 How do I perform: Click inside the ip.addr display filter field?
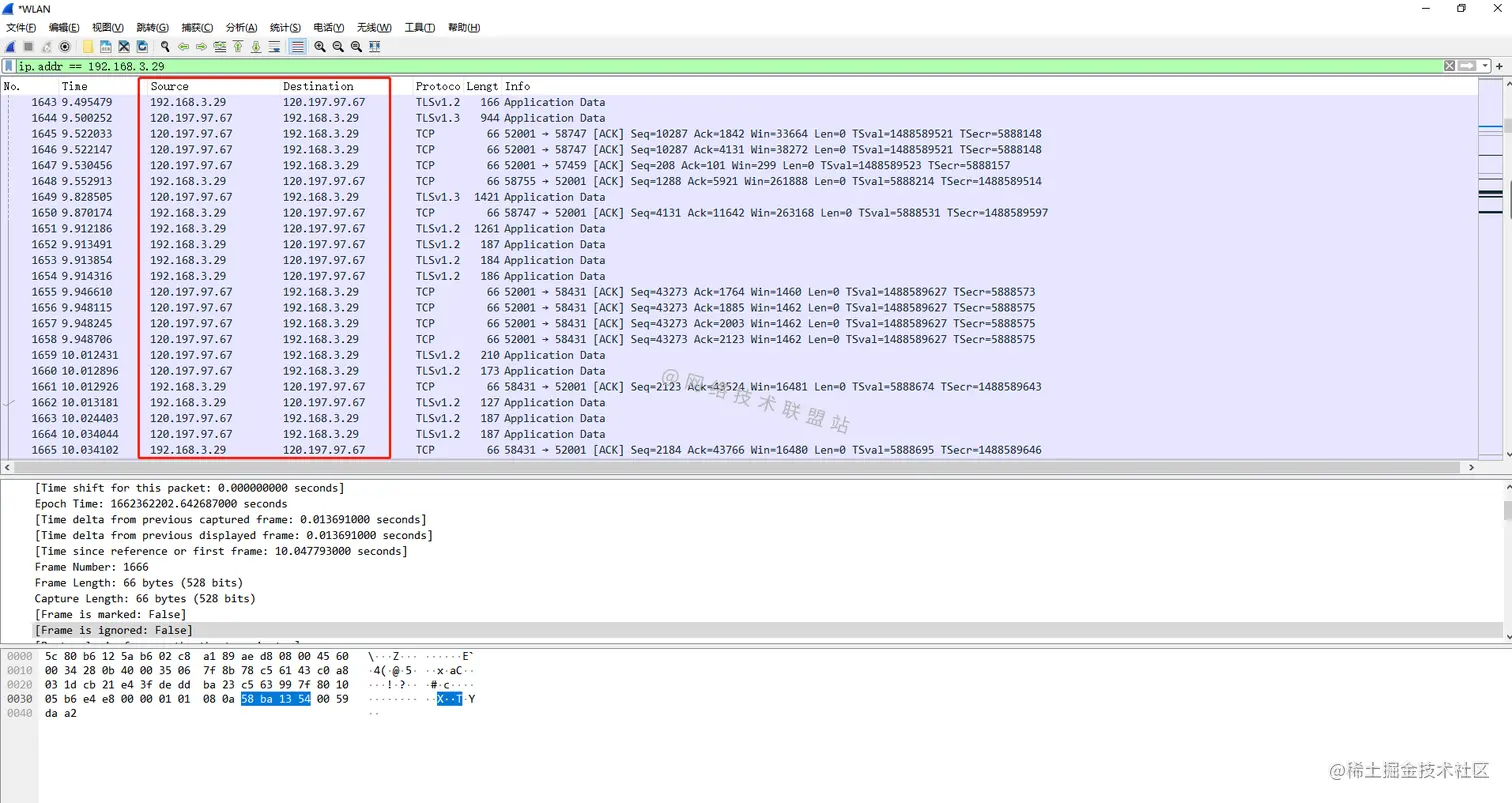coord(728,66)
